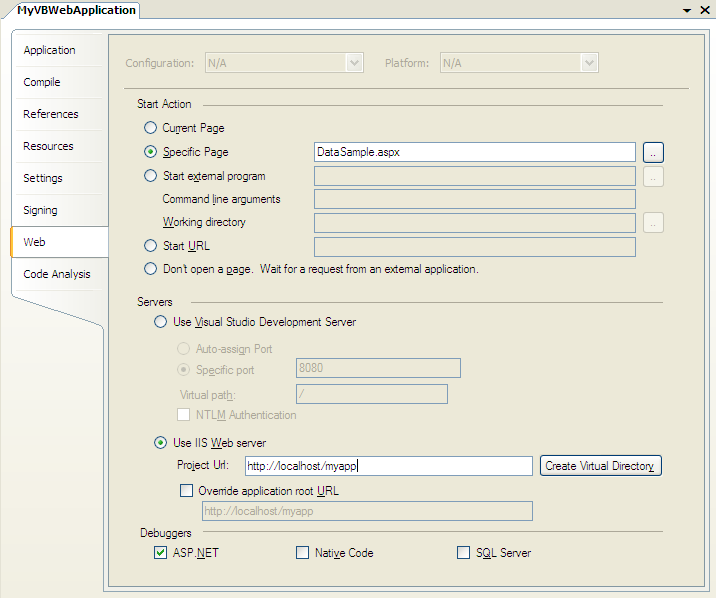Screen dimensions: 716x598
Task: Close the MyVBWebApplication document window
Action: click(x=703, y=10)
